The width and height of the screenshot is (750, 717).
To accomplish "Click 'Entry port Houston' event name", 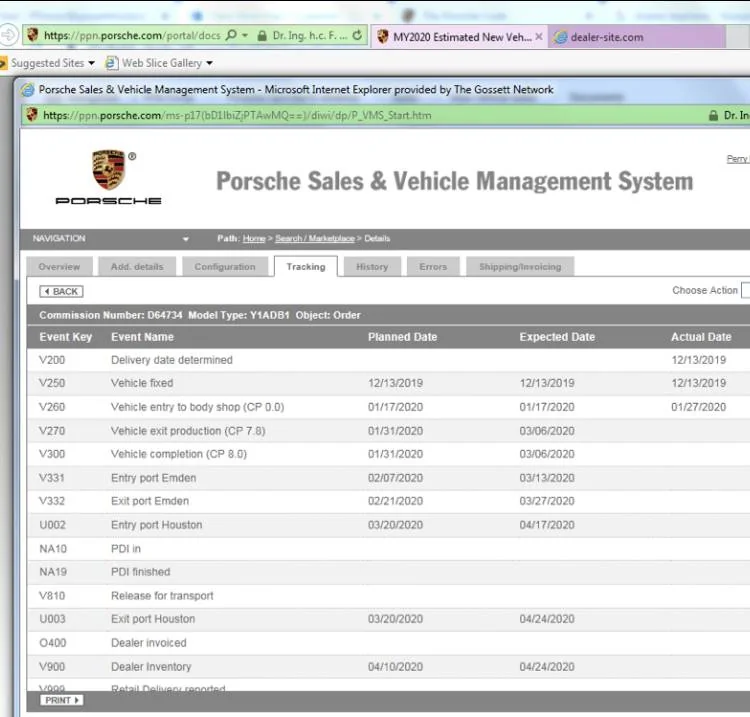I will pyautogui.click(x=156, y=525).
